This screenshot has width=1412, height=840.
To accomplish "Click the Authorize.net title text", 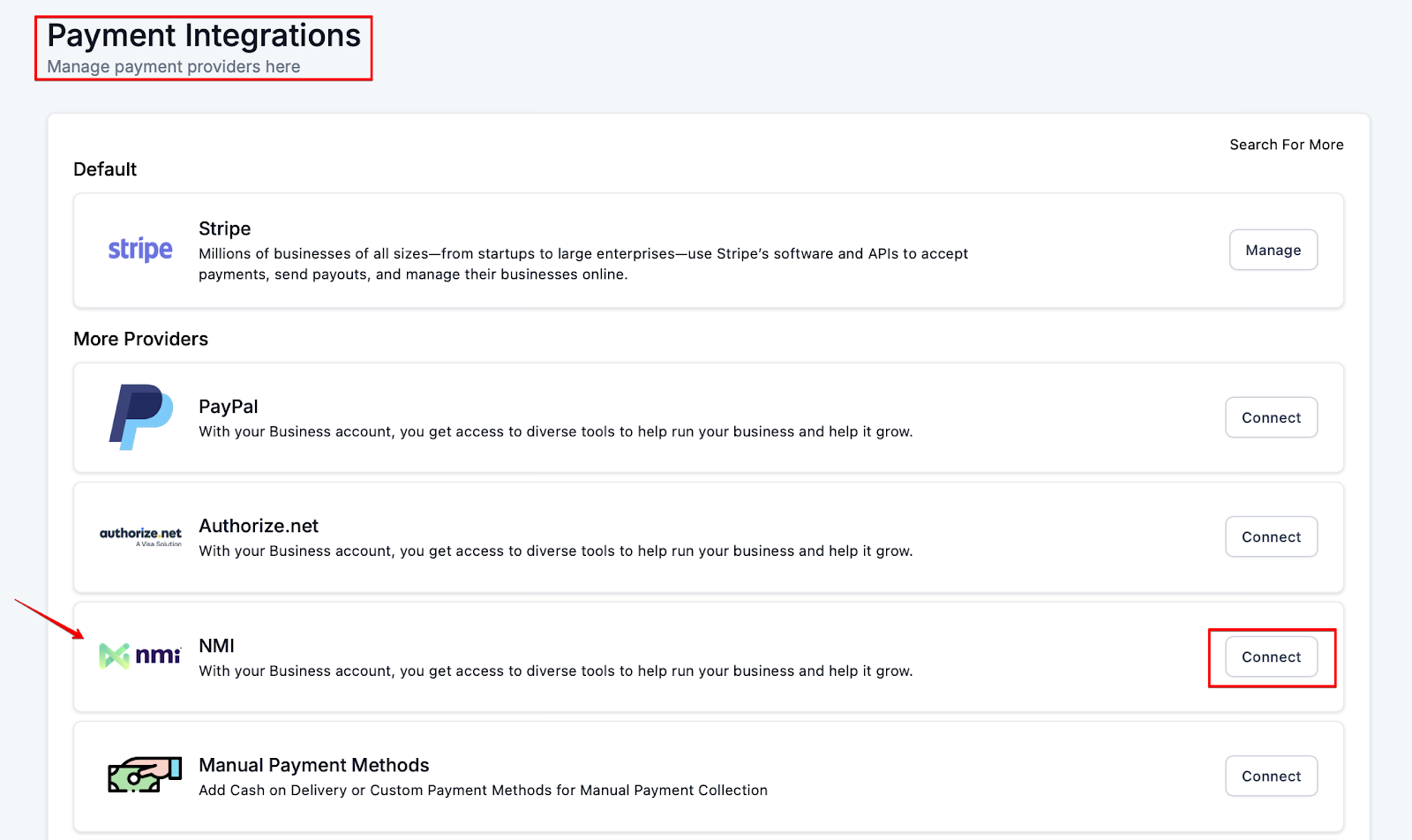I will (259, 526).
